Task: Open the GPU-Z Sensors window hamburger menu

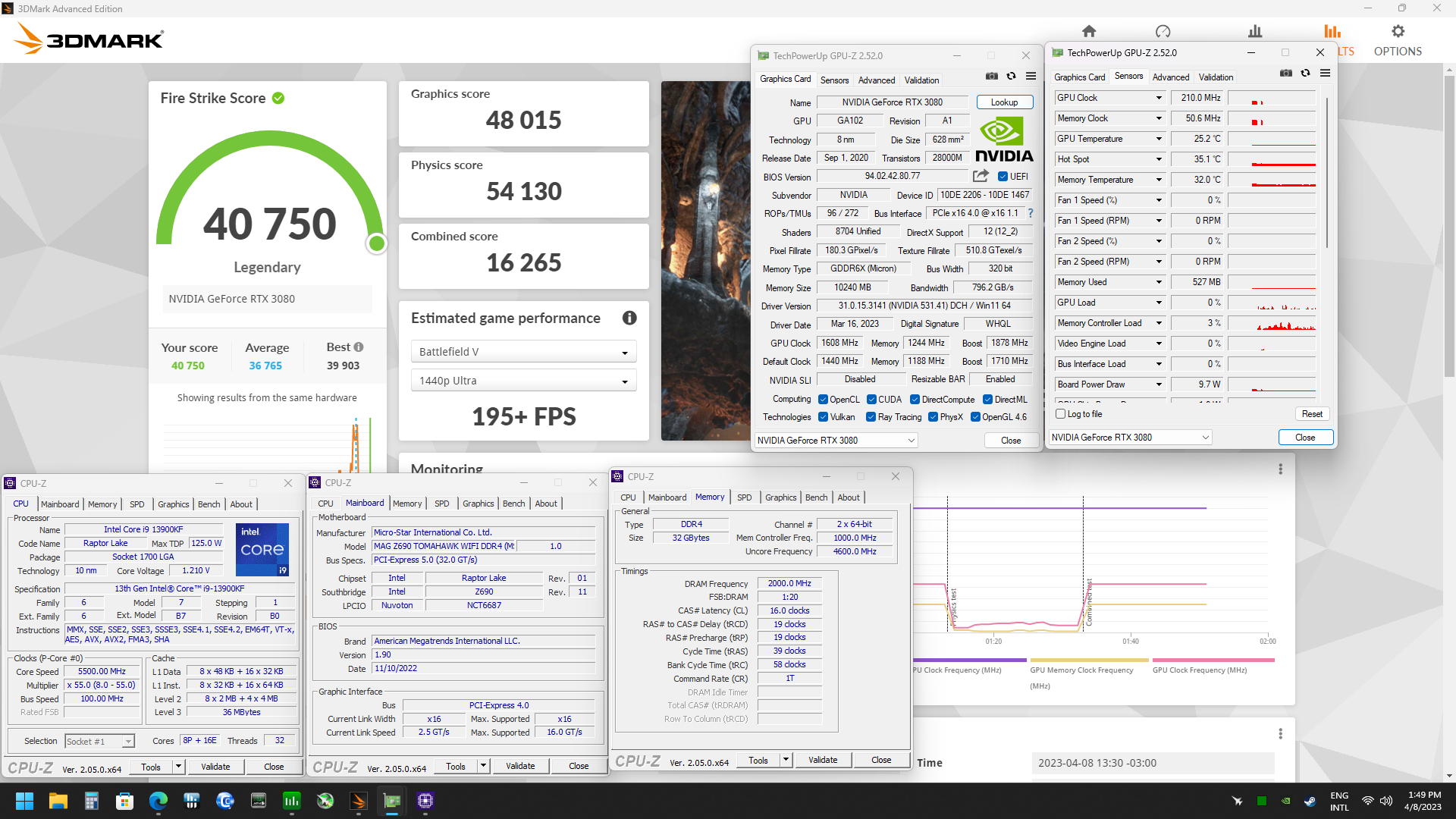Action: 1326,73
